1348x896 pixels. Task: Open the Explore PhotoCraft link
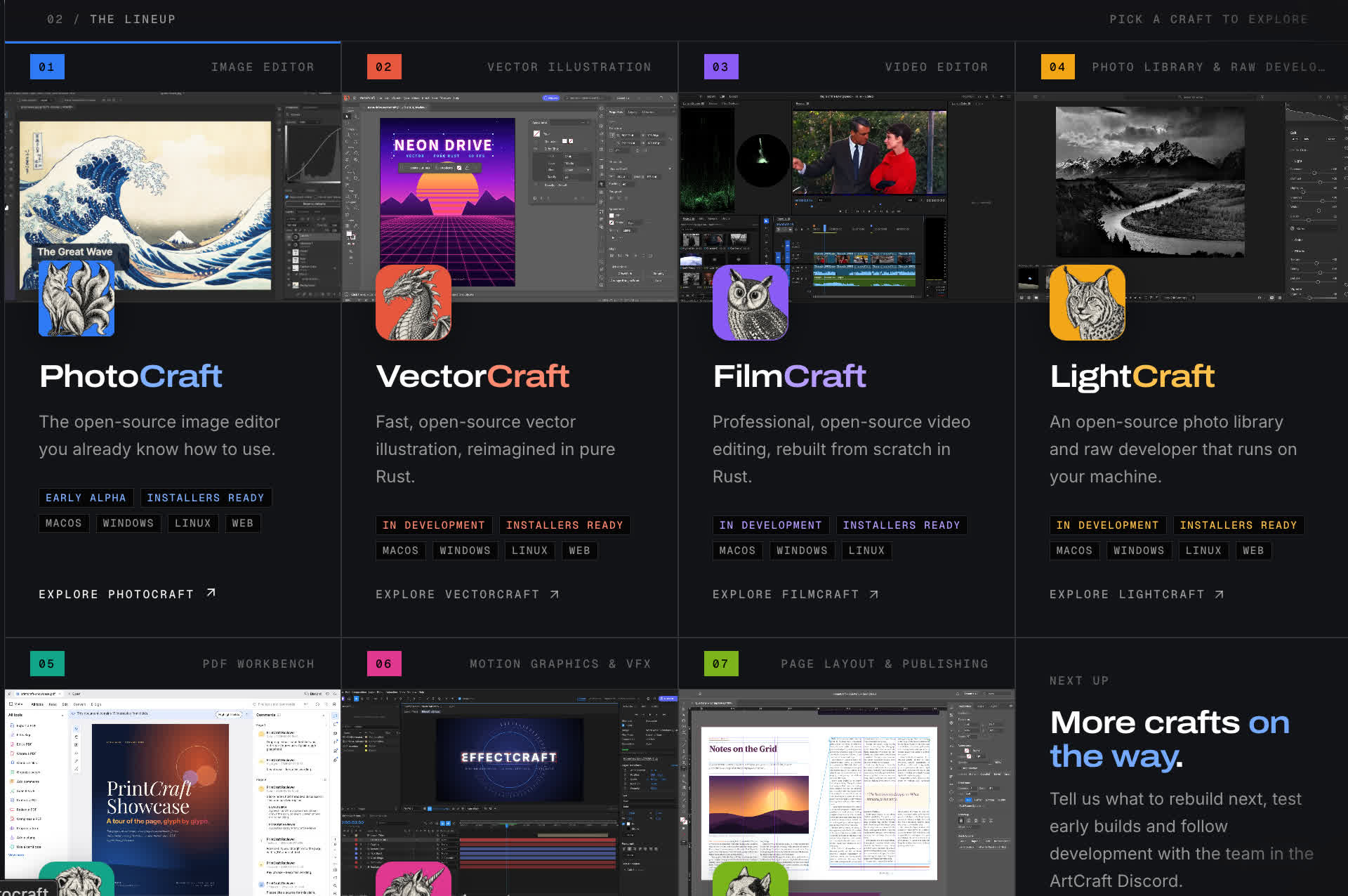[127, 594]
